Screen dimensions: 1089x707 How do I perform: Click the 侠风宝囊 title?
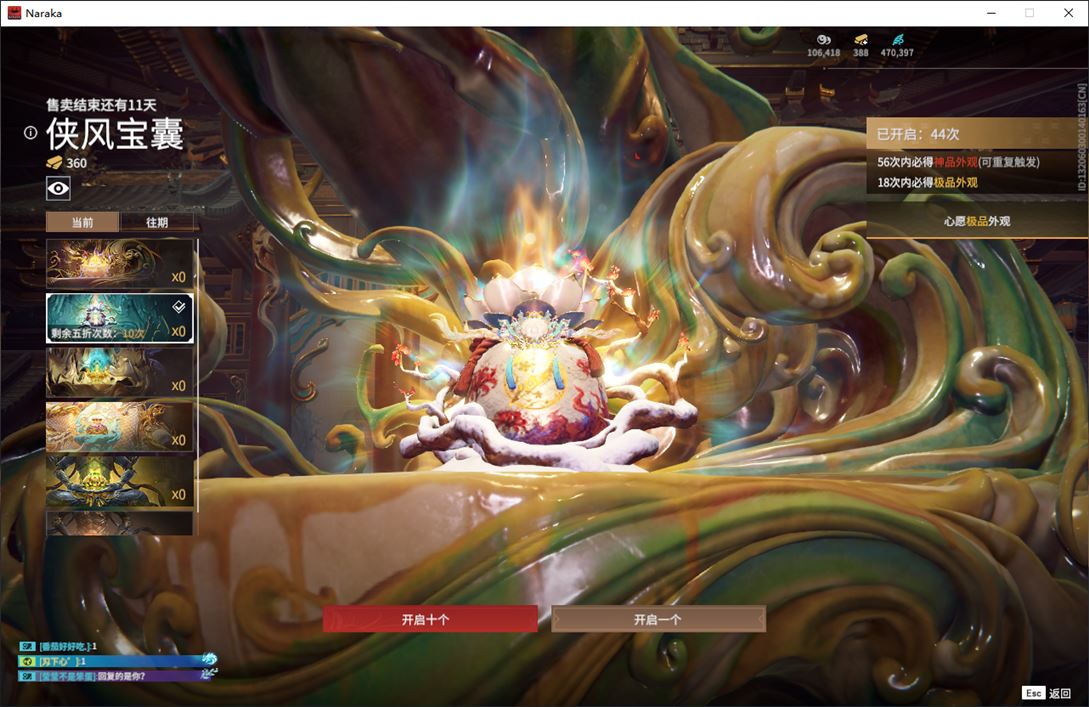click(x=115, y=133)
